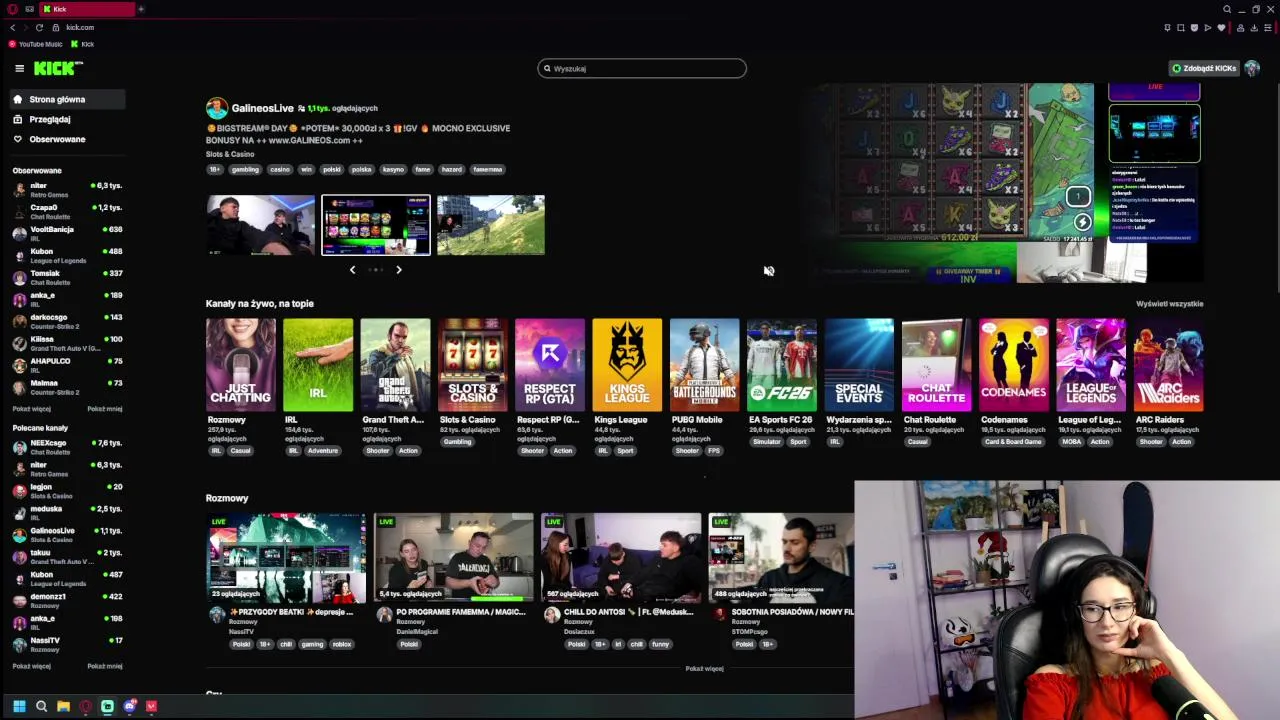
Task: Open Czapa0 channel in sidebar
Action: (x=67, y=211)
